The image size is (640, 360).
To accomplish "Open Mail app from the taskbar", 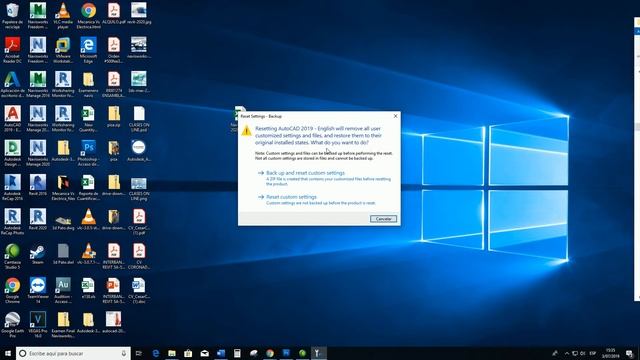I will pos(204,353).
